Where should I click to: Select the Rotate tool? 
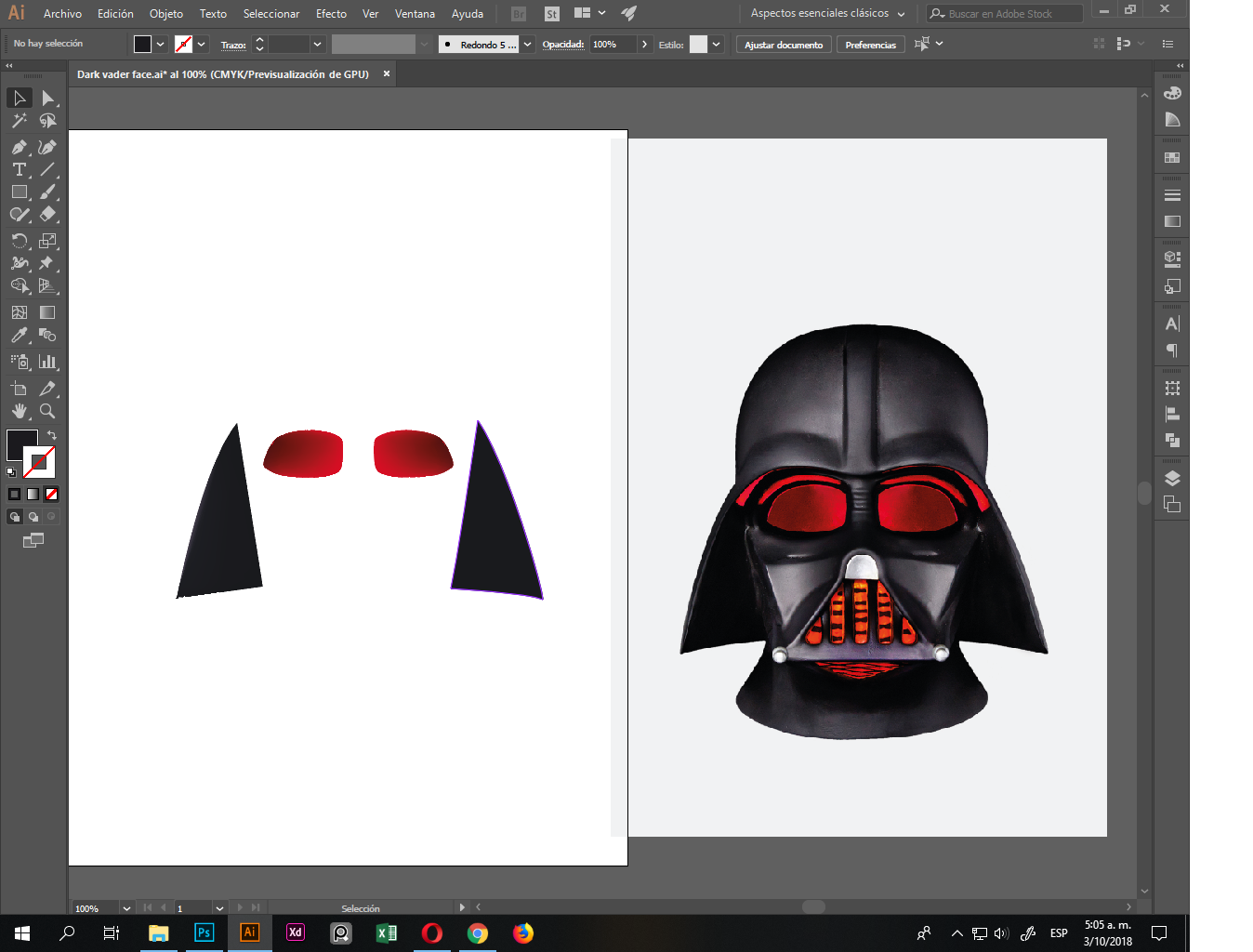[20, 241]
